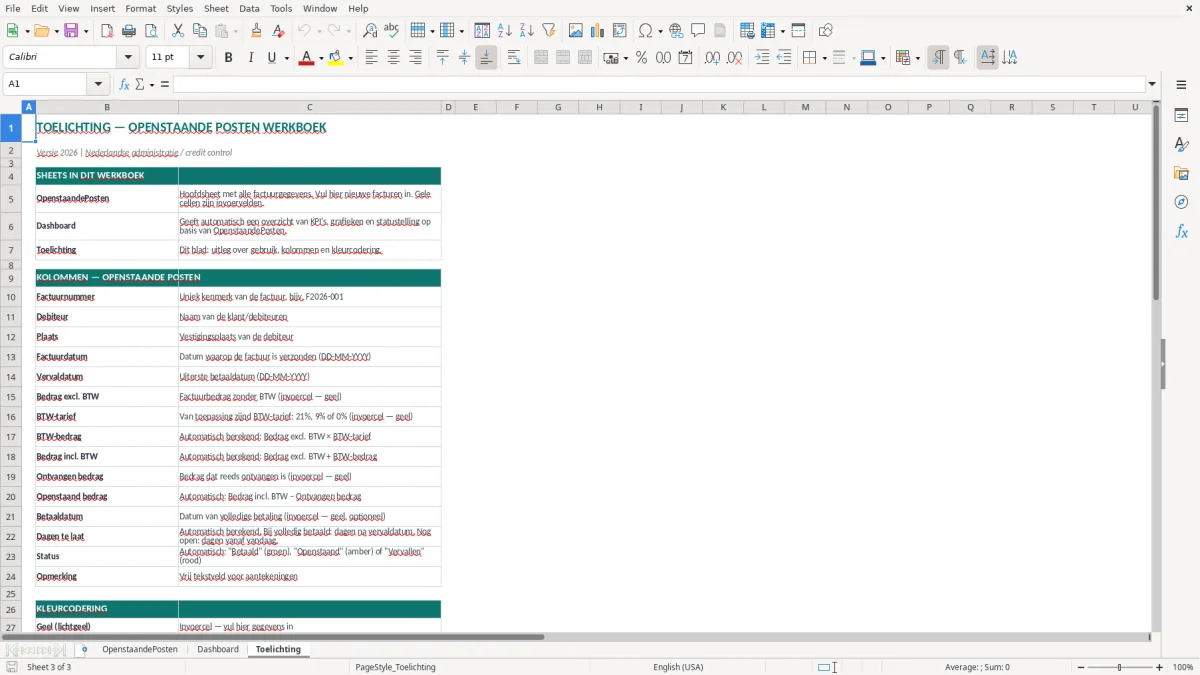Open the Format menu
The image size is (1200, 675).
140,8
